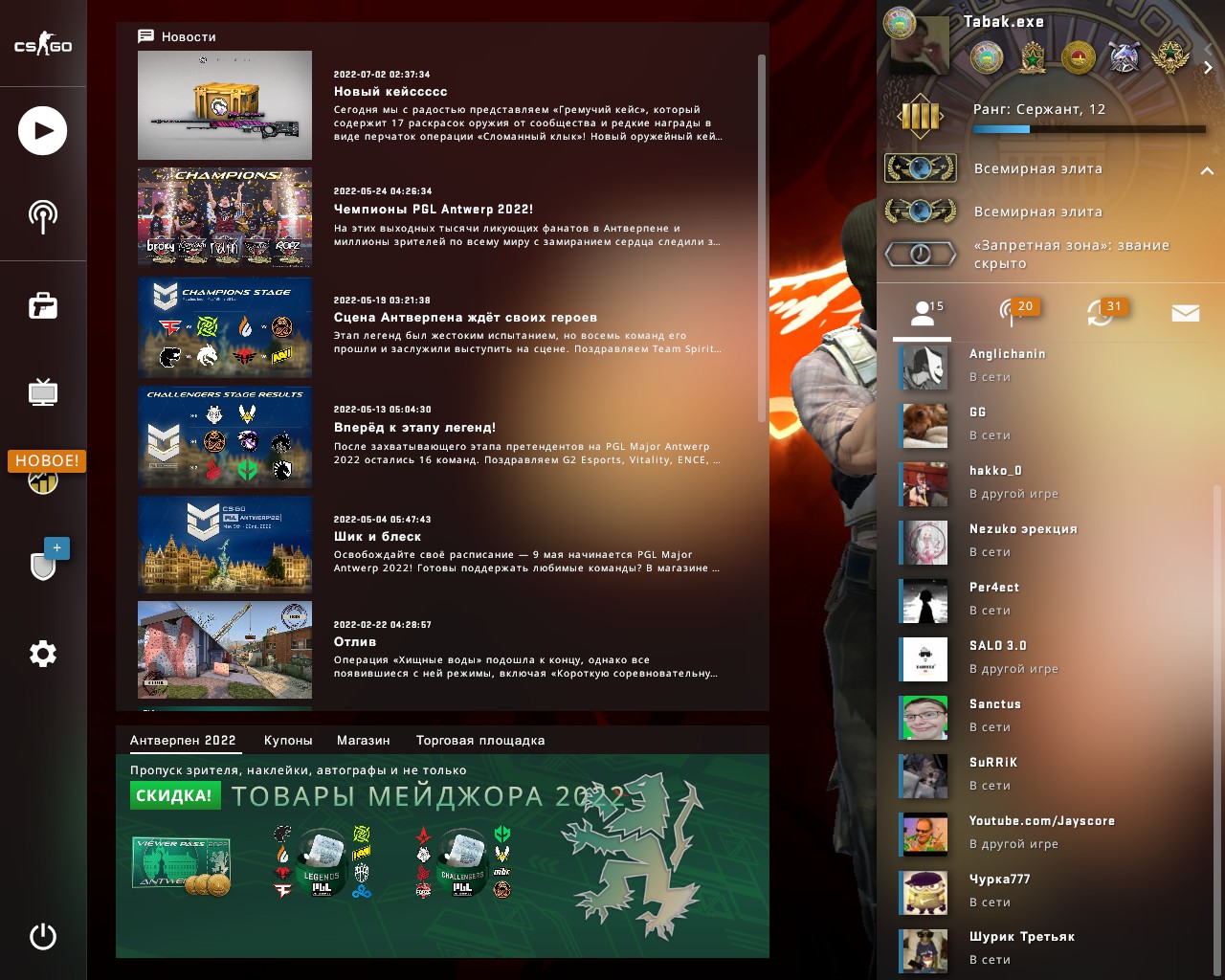Open the broadcast tab with the 20 badge
The image size is (1225, 980).
tap(1013, 313)
